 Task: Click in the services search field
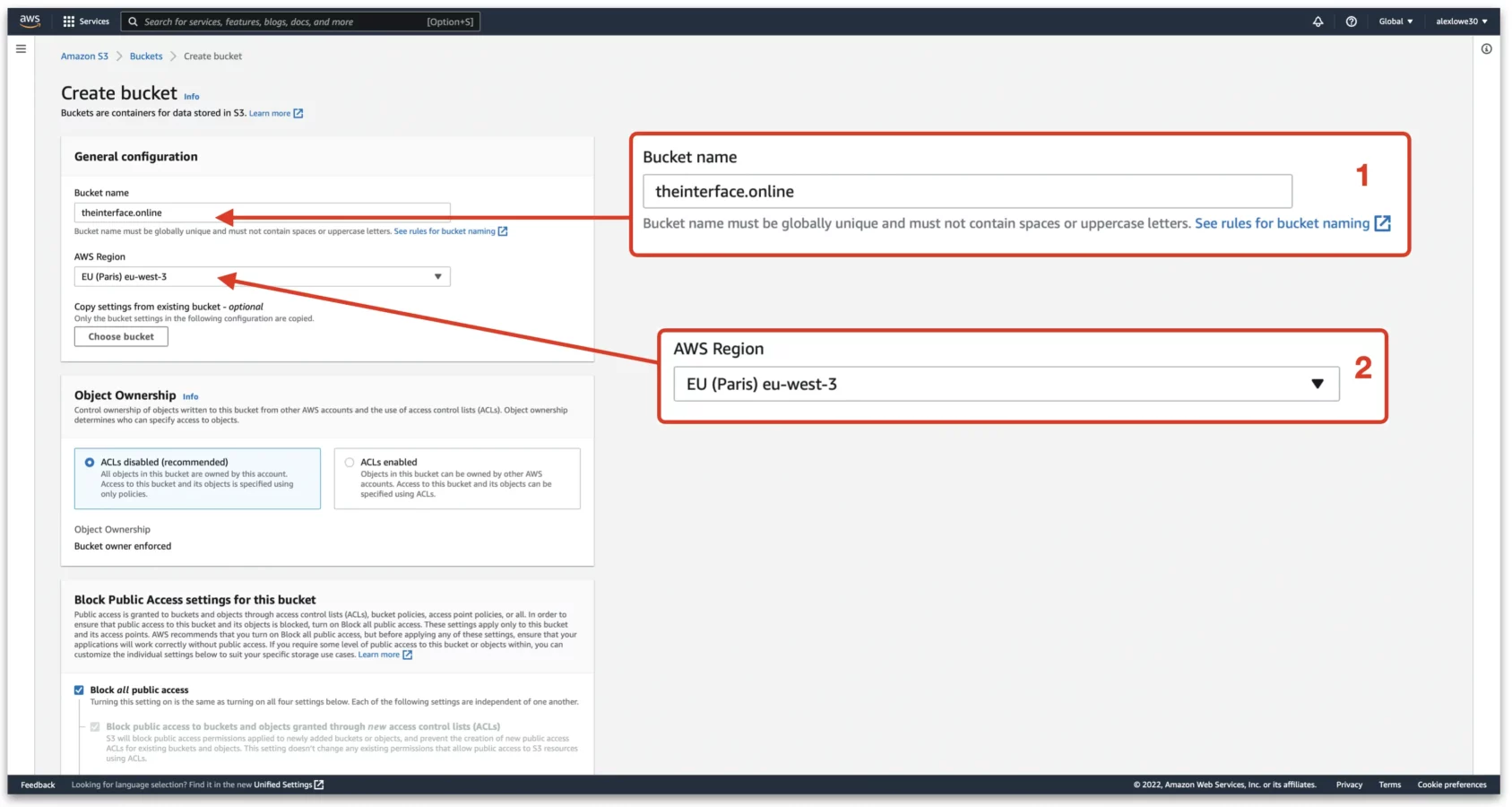pos(300,22)
